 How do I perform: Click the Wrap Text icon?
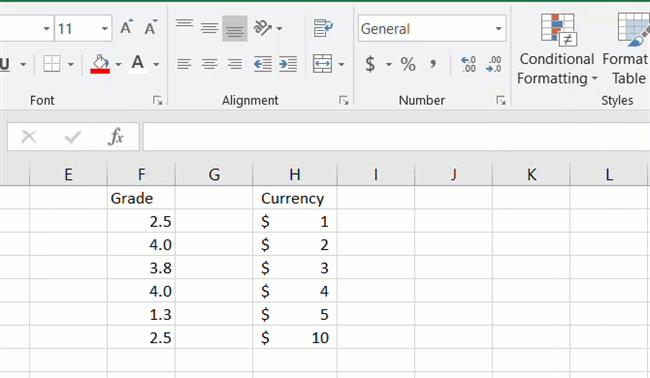point(323,28)
